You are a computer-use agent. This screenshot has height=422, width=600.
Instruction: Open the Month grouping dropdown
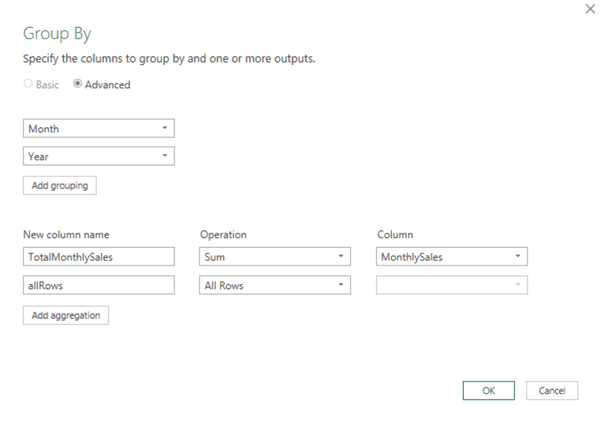point(98,128)
